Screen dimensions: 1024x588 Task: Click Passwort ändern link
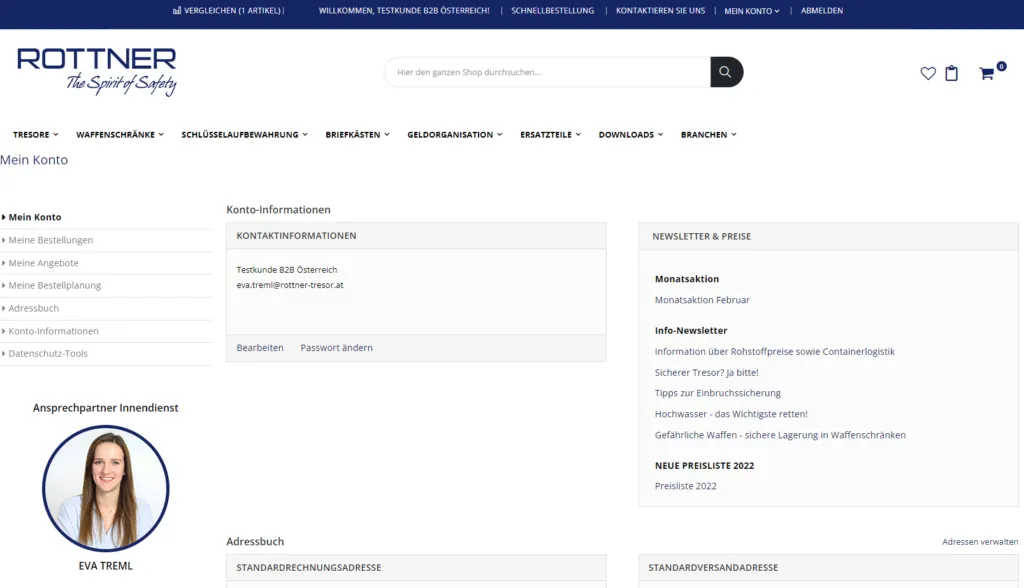click(336, 348)
